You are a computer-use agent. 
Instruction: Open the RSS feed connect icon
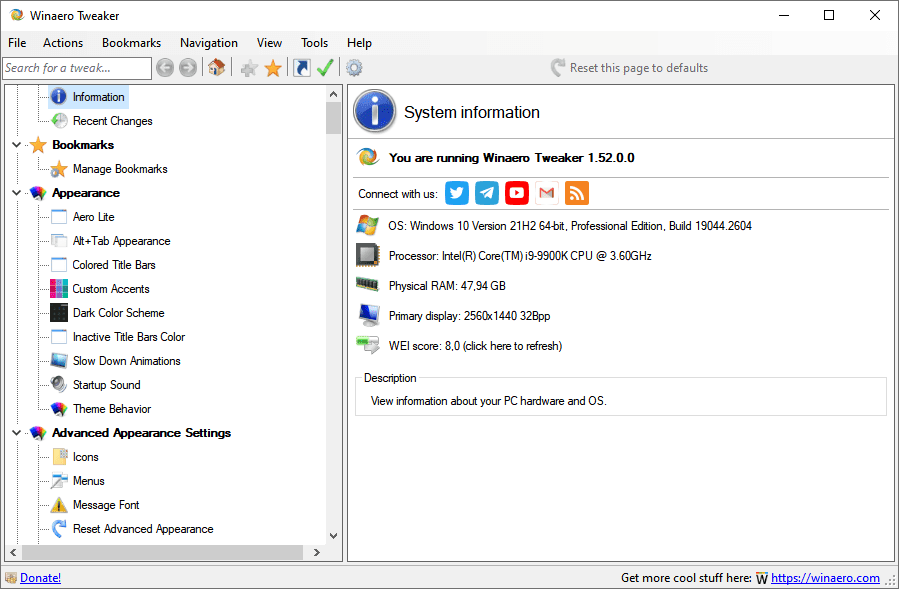(577, 193)
